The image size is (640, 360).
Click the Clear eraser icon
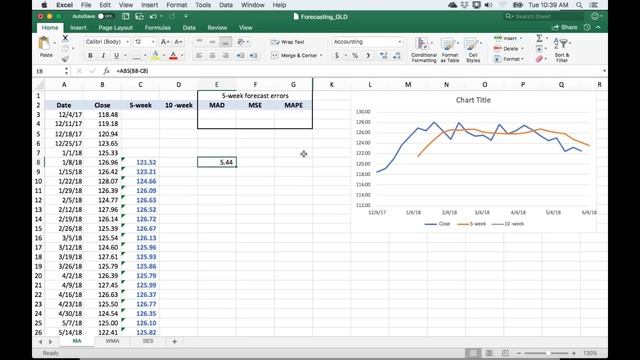click(539, 59)
